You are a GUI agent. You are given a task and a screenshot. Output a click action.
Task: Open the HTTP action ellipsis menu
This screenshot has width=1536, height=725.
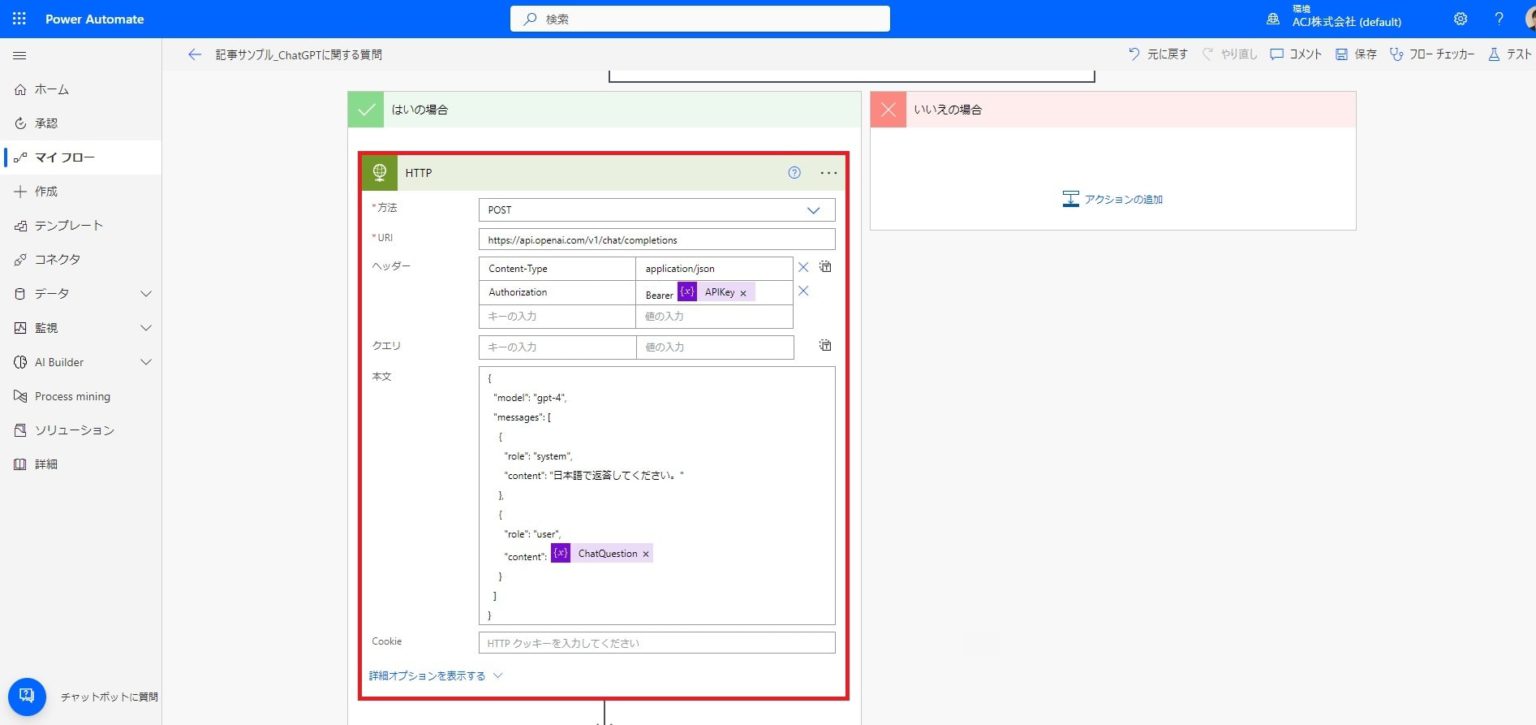[x=828, y=173]
